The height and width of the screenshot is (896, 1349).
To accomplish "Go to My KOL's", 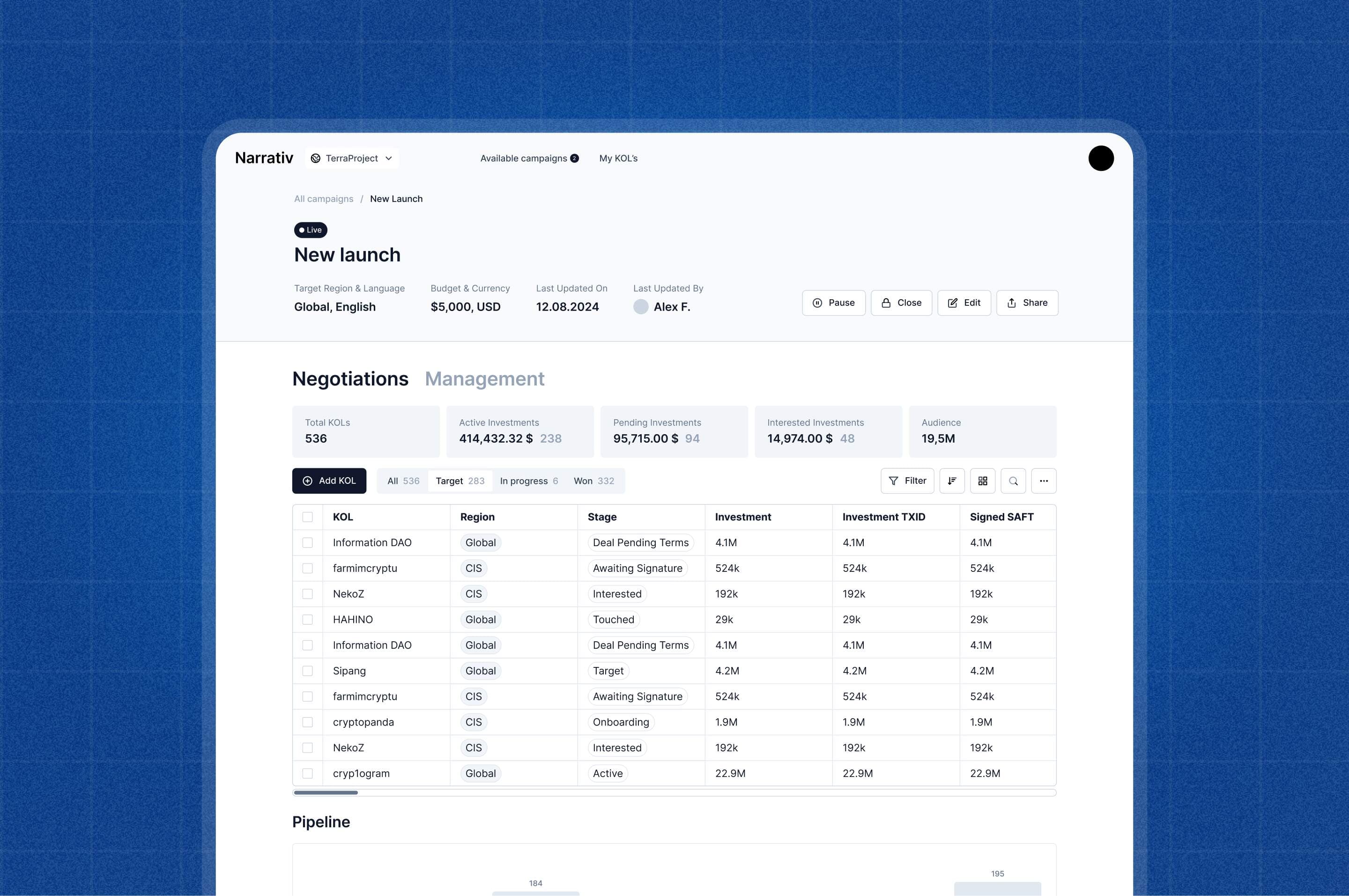I will pyautogui.click(x=618, y=158).
